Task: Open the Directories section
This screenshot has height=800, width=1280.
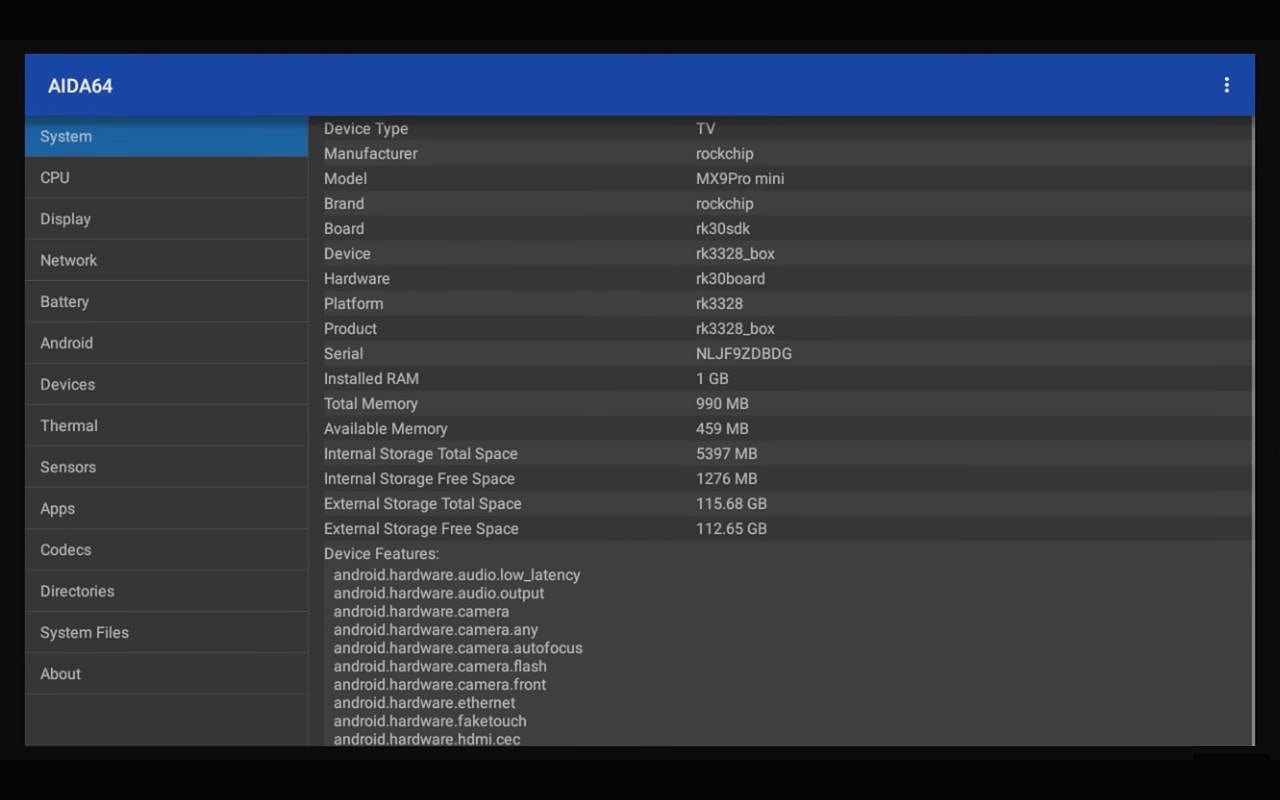Action: [x=166, y=591]
